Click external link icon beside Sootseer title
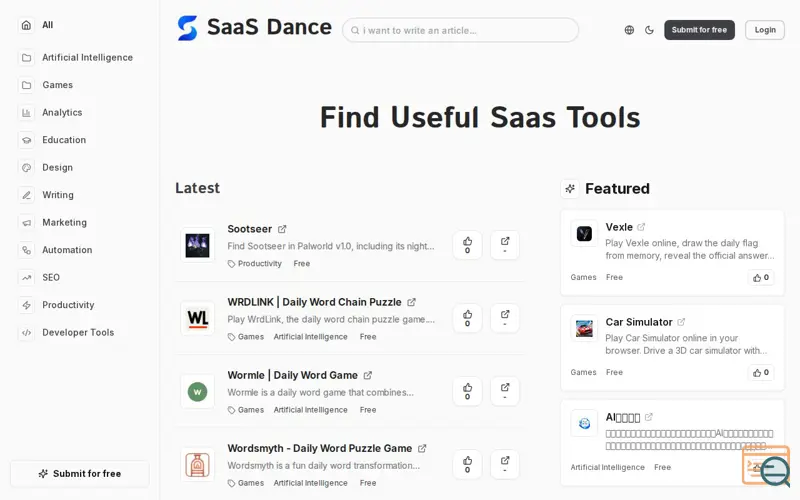The height and width of the screenshot is (500, 800). tap(282, 229)
